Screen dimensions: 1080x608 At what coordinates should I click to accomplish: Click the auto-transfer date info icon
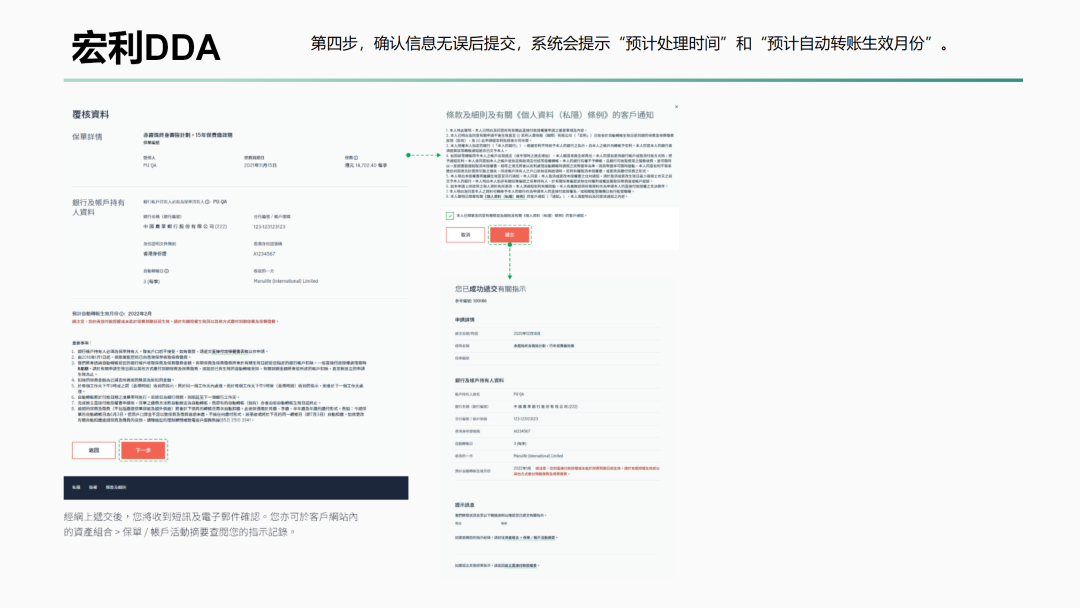tap(167, 271)
